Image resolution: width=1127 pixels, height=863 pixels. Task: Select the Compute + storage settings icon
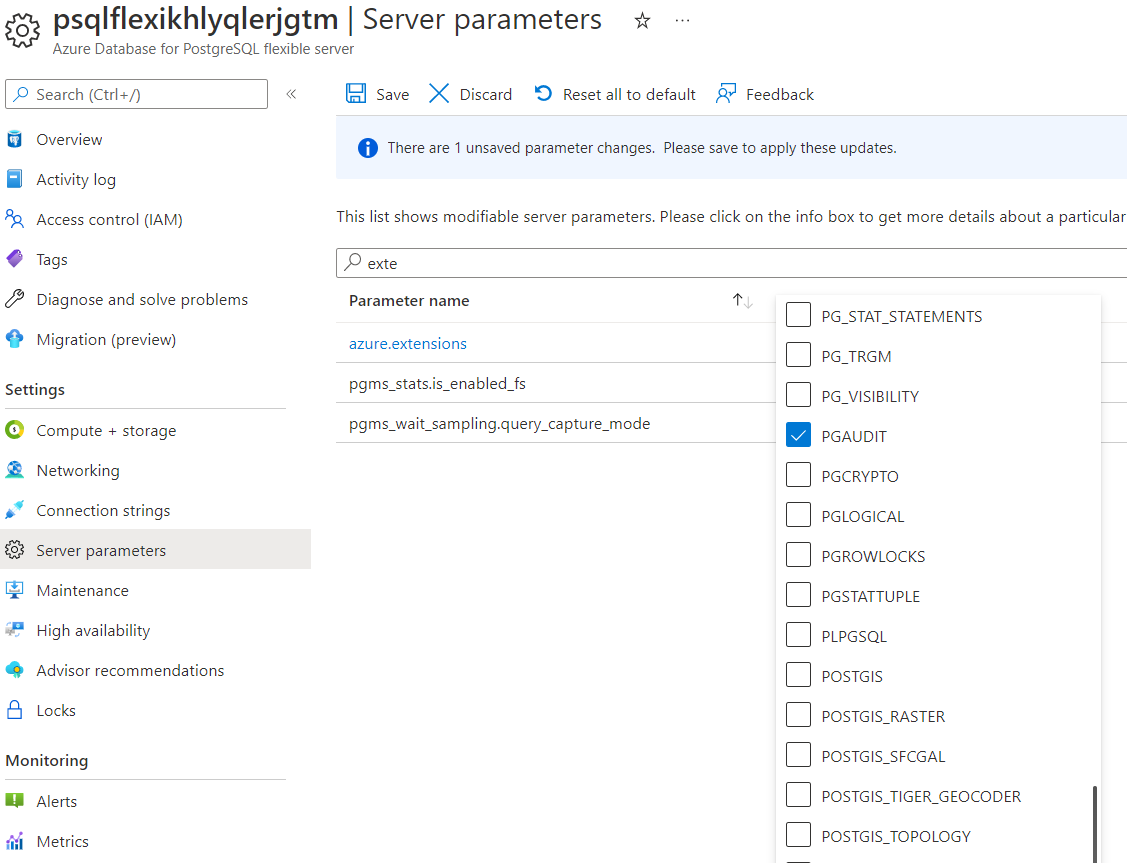pos(18,430)
